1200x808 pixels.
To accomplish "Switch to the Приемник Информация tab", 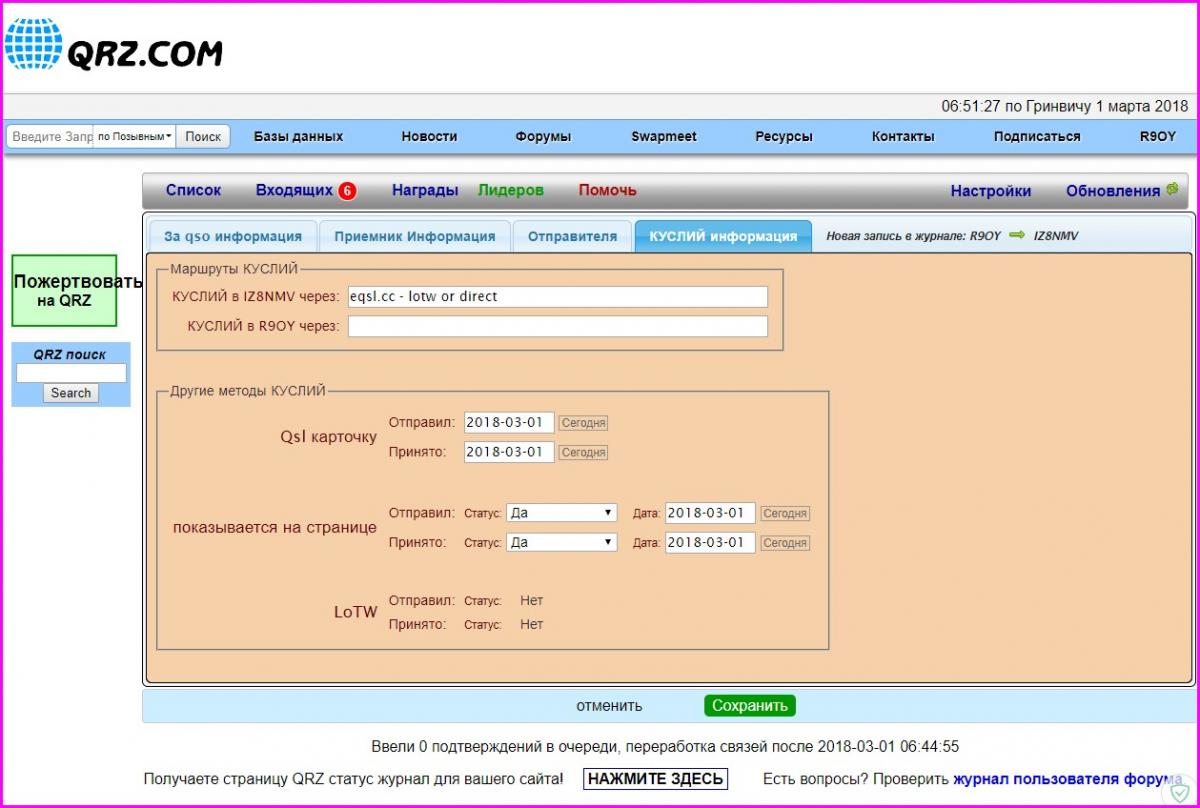I will pyautogui.click(x=414, y=237).
